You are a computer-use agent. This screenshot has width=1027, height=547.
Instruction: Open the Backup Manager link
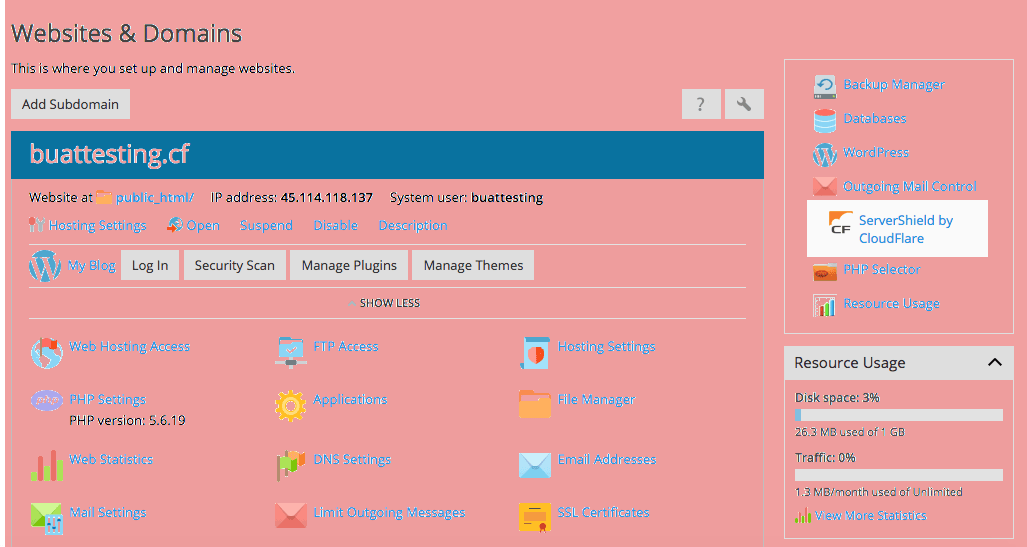tap(893, 85)
